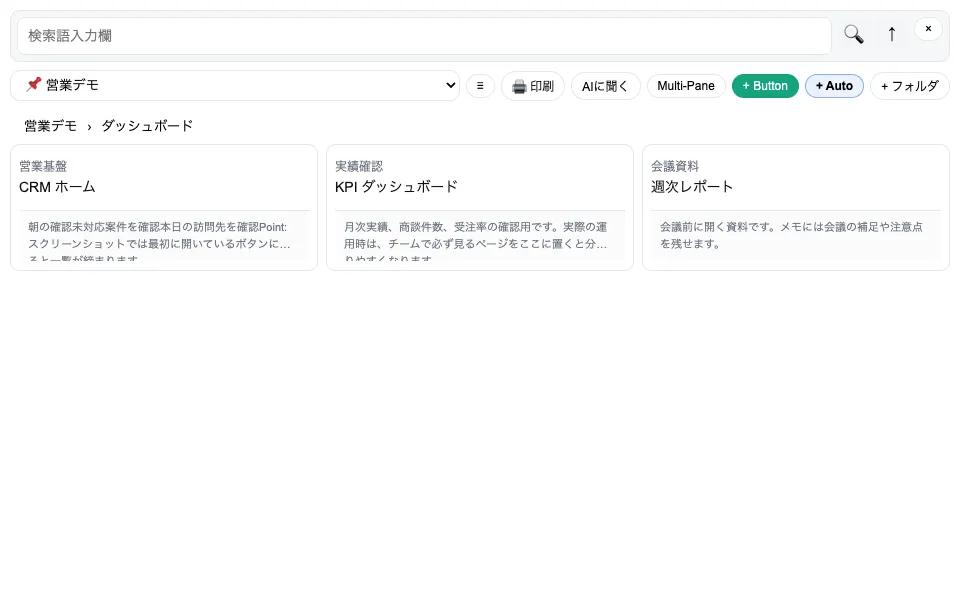
Task: Click the magnifying glass search icon
Action: click(x=853, y=34)
